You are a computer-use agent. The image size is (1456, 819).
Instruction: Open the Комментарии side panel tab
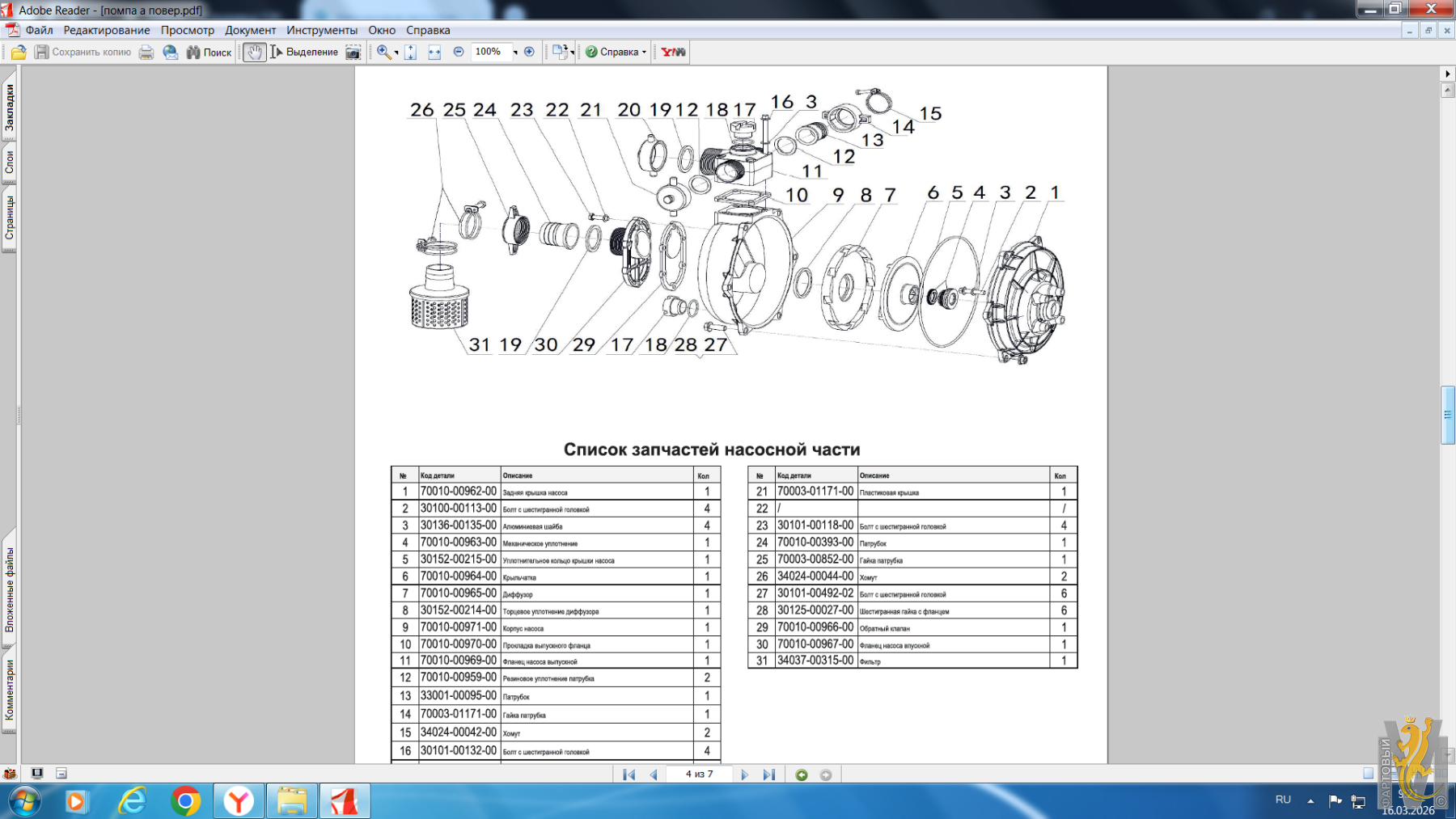tap(10, 690)
